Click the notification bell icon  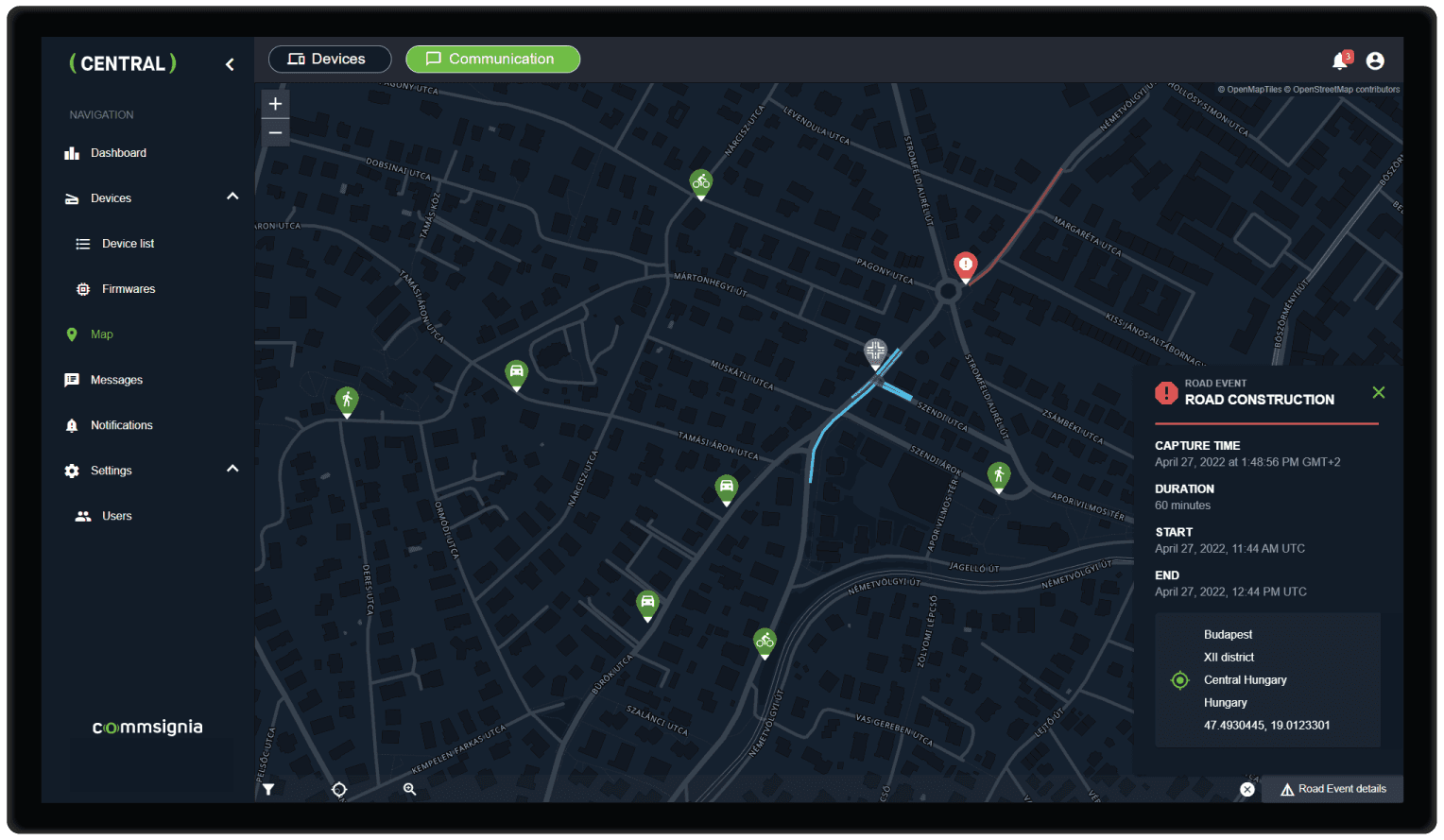coord(1340,61)
